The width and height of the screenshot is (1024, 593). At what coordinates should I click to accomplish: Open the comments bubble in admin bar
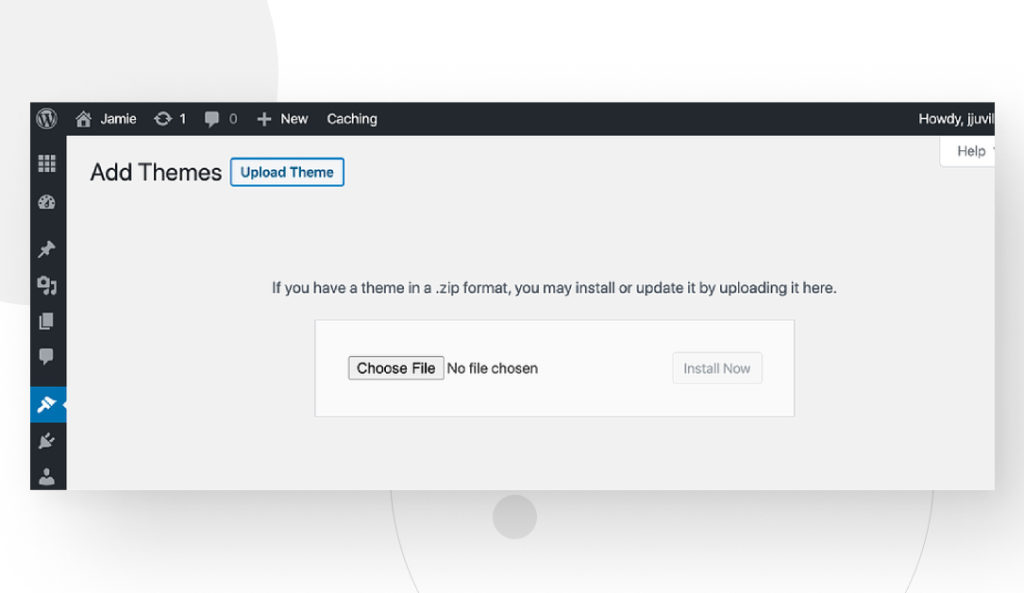coord(221,119)
